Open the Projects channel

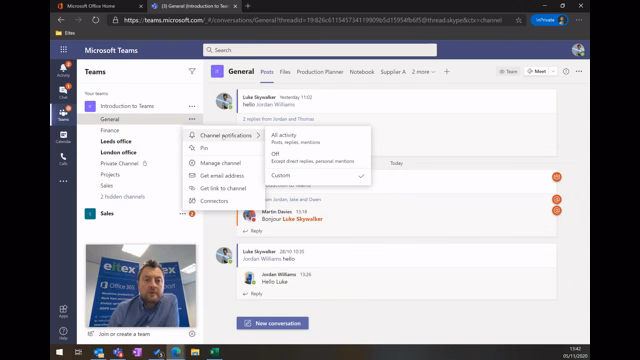[110, 174]
